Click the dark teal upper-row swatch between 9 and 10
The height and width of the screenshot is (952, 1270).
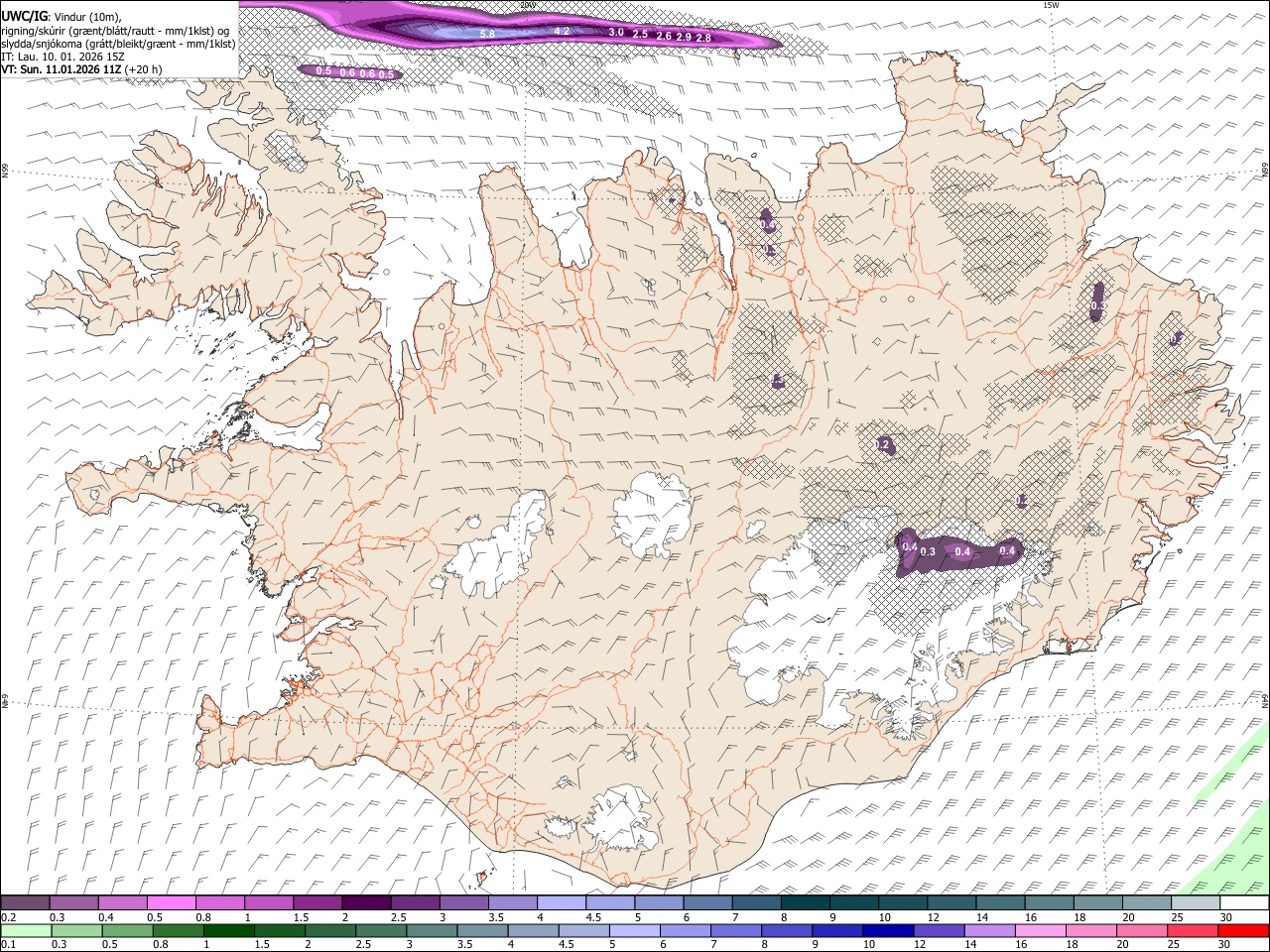click(854, 903)
